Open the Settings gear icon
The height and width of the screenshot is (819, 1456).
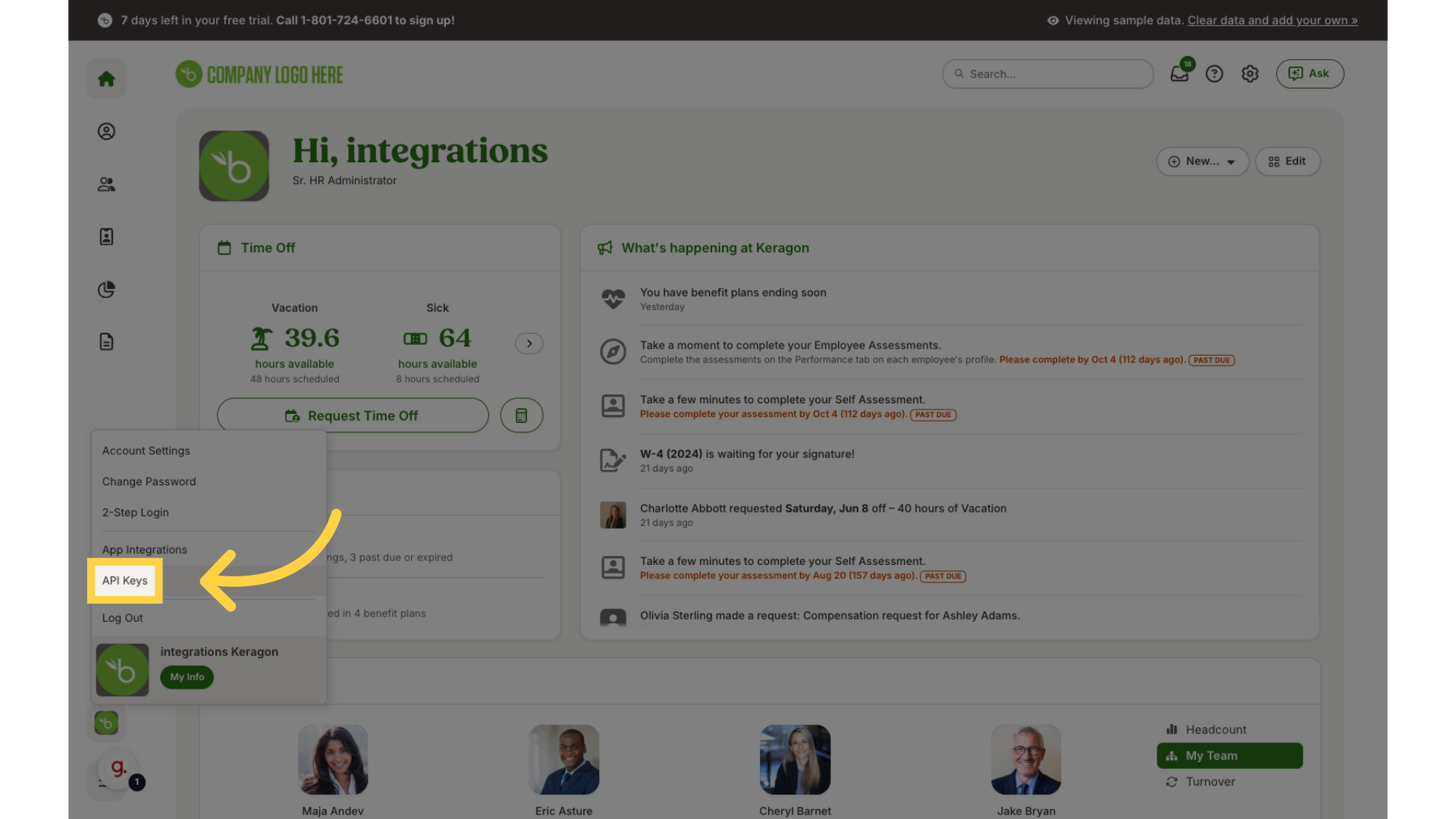1250,74
